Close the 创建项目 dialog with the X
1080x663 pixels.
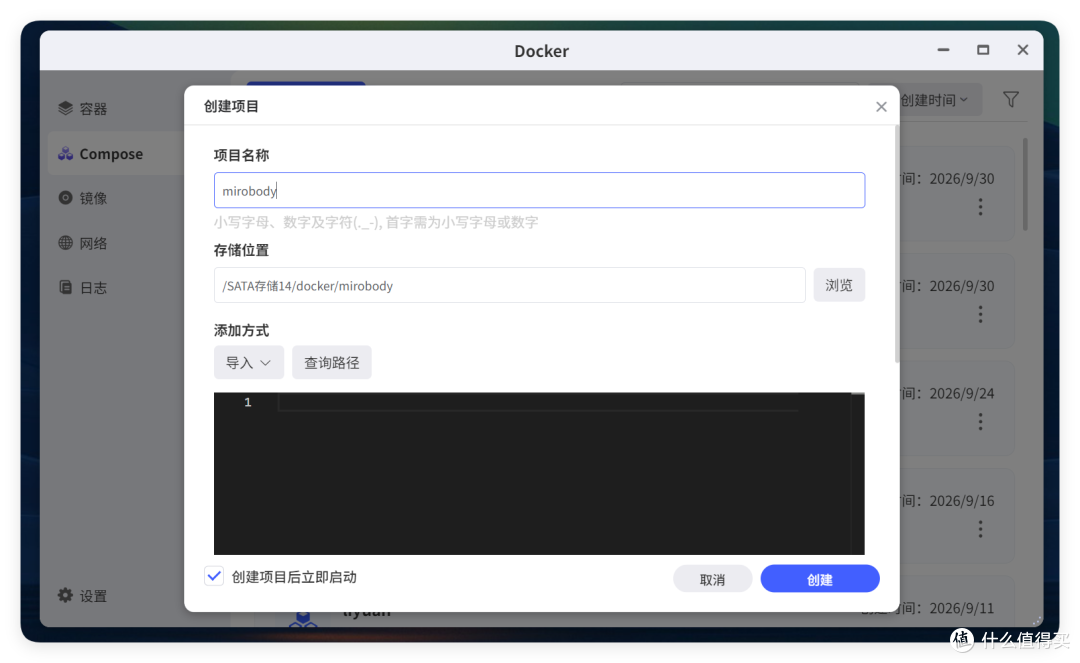(x=881, y=107)
